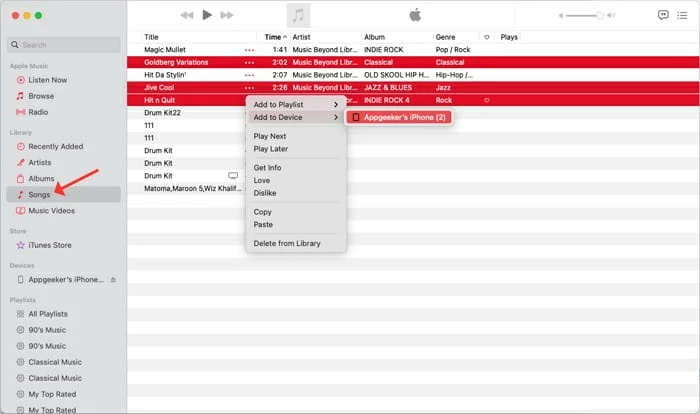Go to iTunes Store
The image size is (700, 414).
(50, 245)
